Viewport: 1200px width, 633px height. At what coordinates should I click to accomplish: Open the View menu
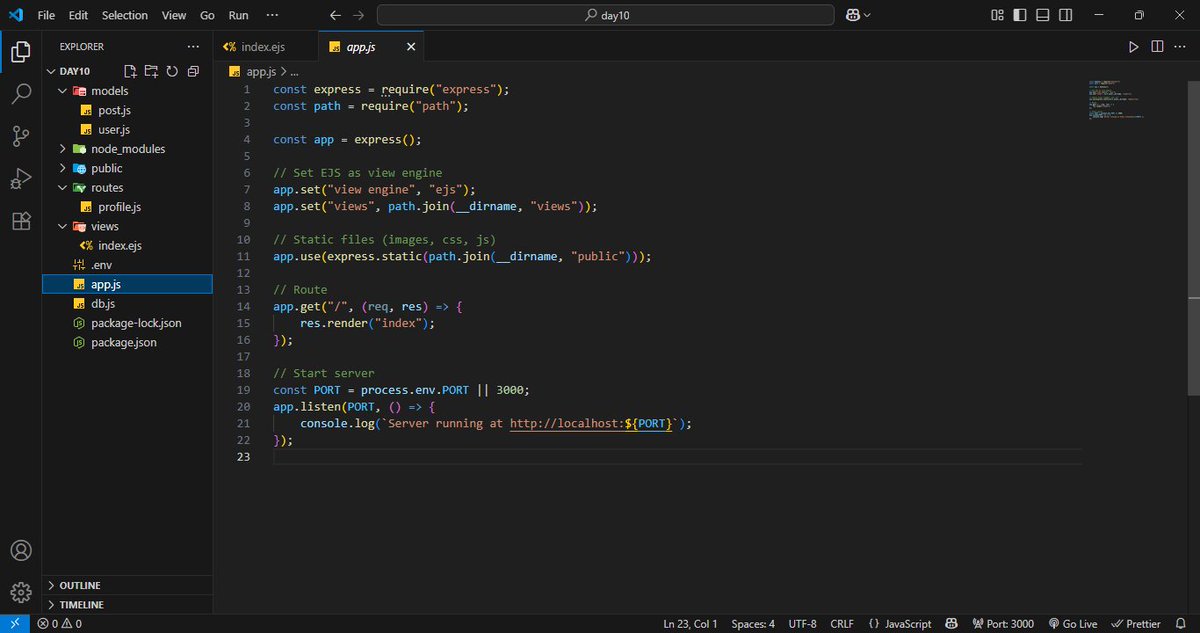click(174, 15)
